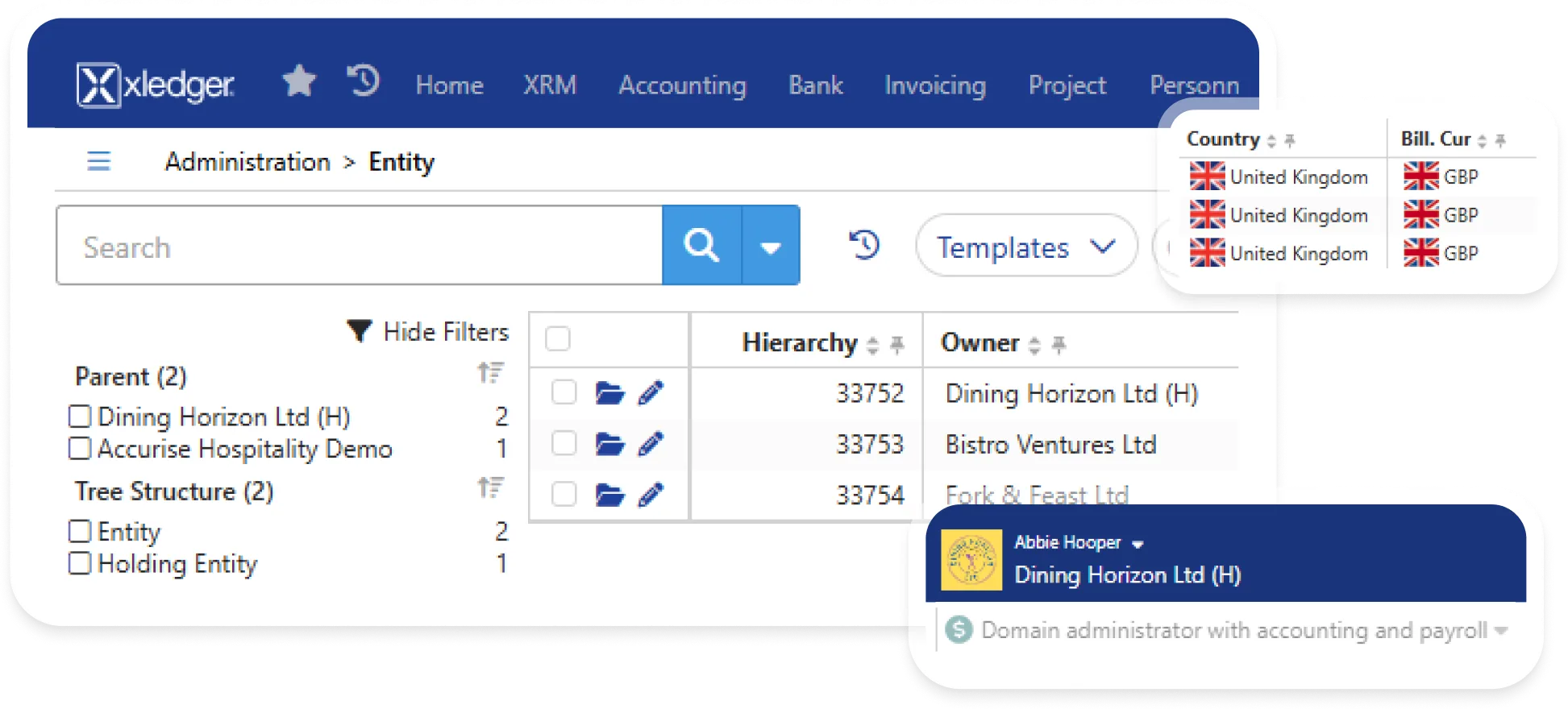Click the magnifier search button
The width and height of the screenshot is (1568, 709).
coord(701,245)
